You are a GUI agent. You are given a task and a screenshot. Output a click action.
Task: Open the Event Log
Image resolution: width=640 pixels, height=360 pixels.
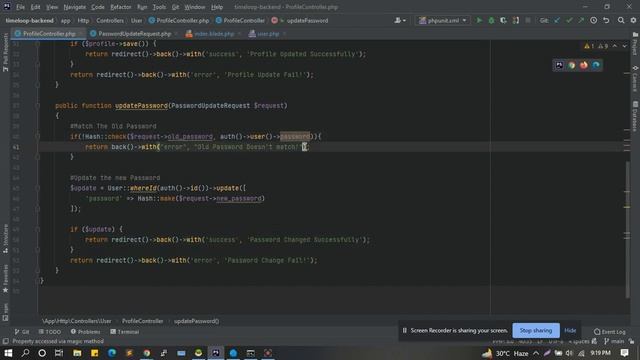point(610,332)
